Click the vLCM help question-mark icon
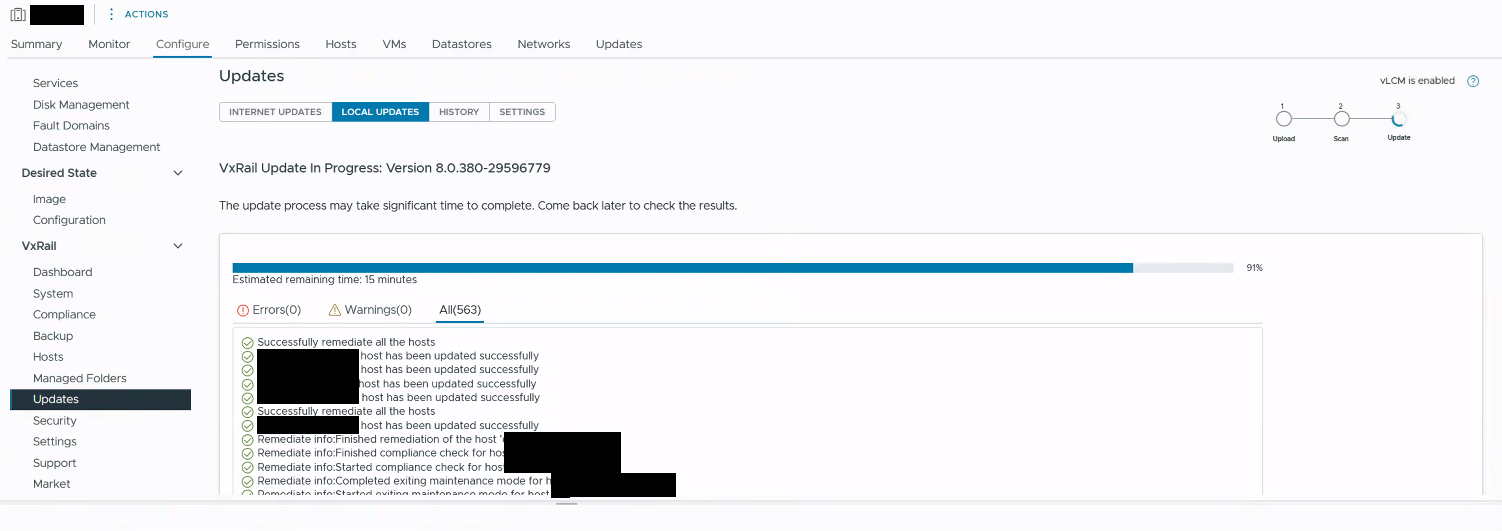Viewport: 1502px width, 531px height. pos(1473,81)
